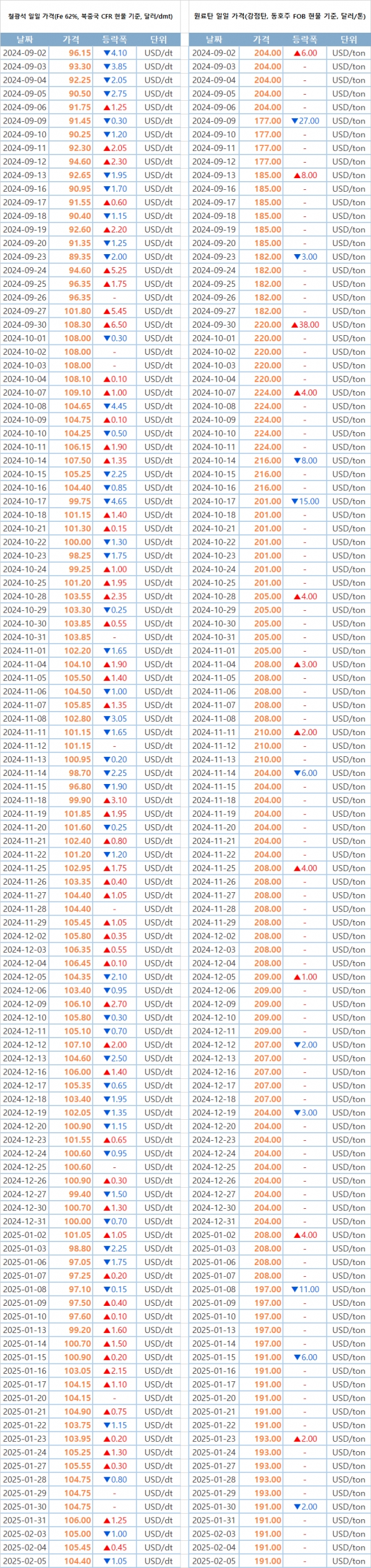Click 등락폭 header in the iron ore table
Screen dimensions: 371x1568
click(114, 40)
